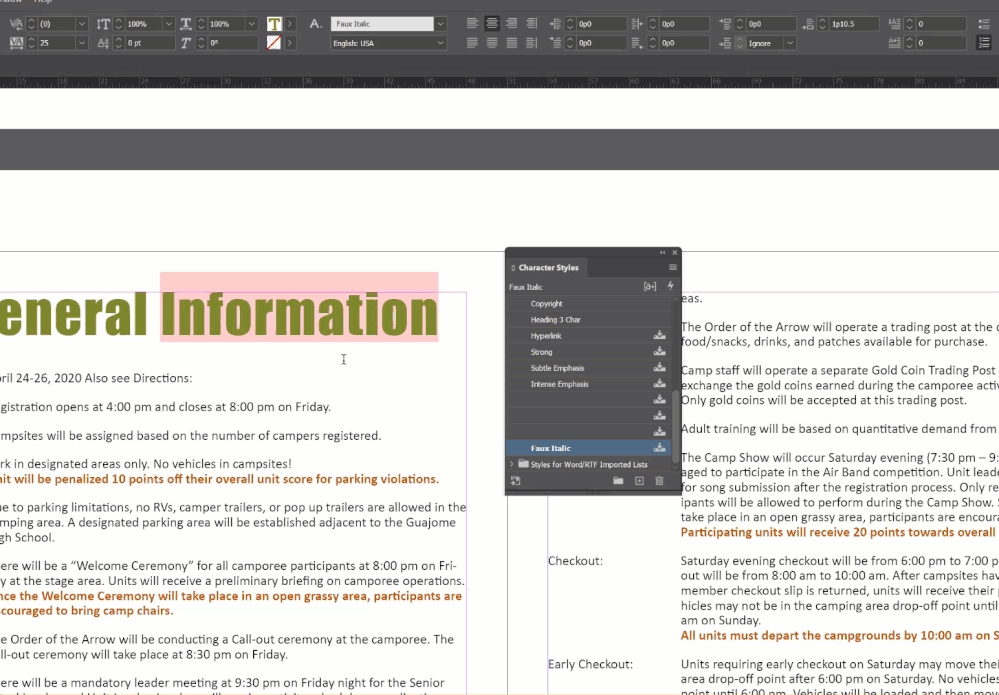Click the skew (false italic) icon
Screen dimensions: 999x695
tap(186, 43)
